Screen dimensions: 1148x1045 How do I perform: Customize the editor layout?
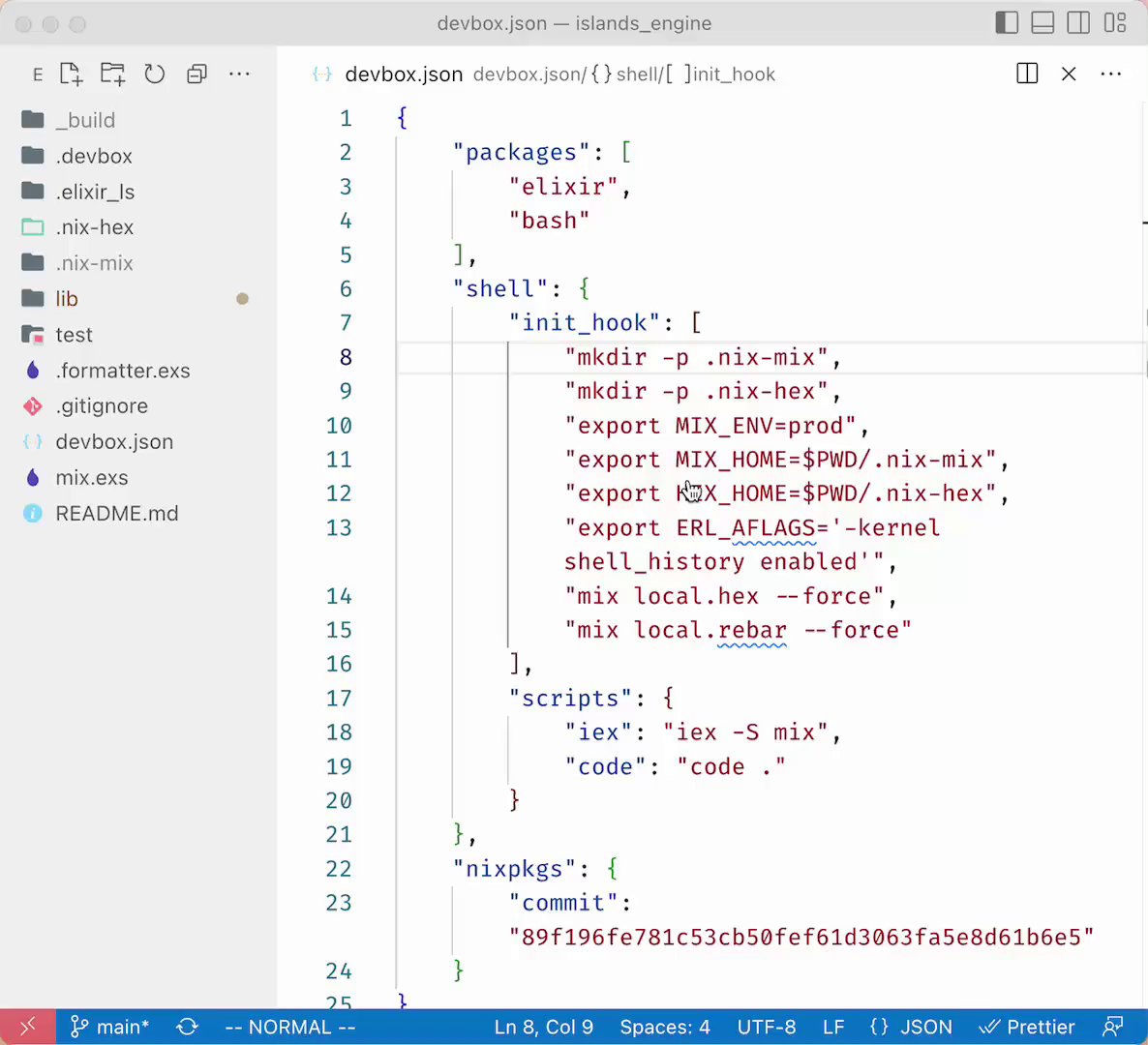point(1115,22)
